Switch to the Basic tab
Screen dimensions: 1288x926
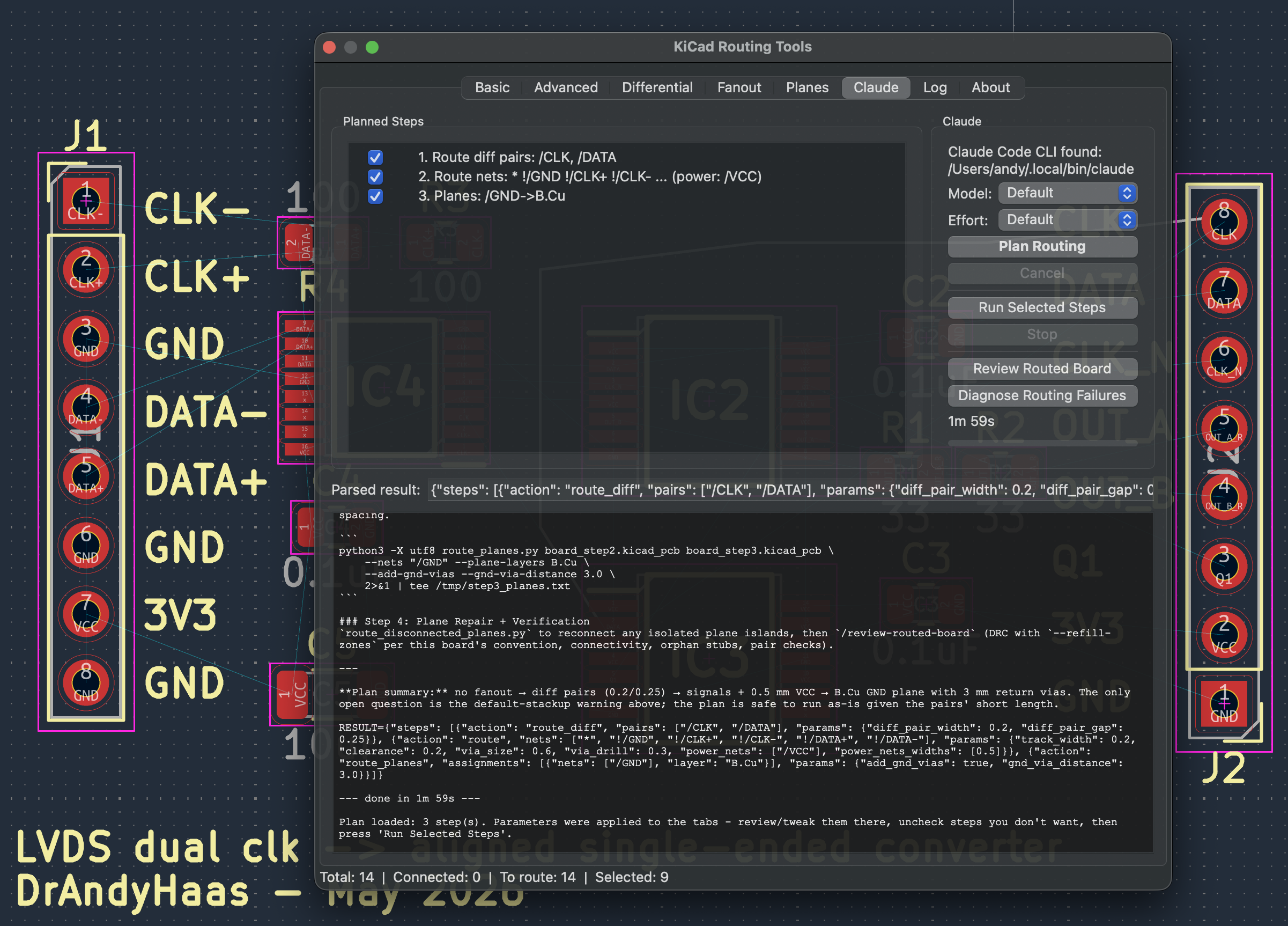pyautogui.click(x=492, y=87)
